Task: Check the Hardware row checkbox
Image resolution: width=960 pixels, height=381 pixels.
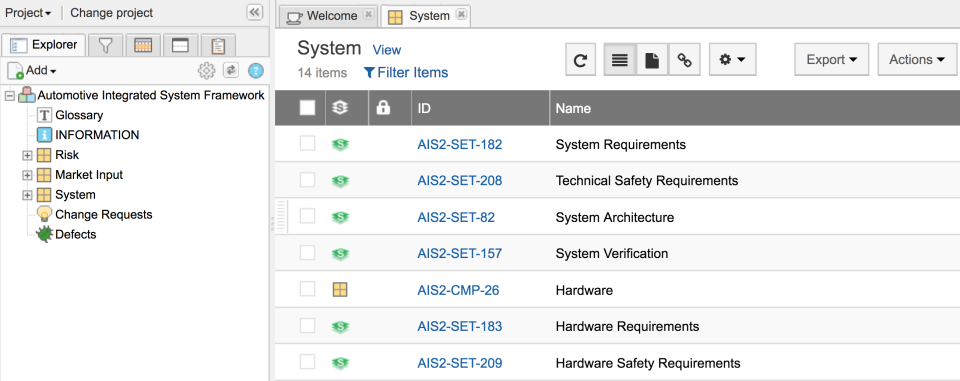Action: [x=307, y=289]
